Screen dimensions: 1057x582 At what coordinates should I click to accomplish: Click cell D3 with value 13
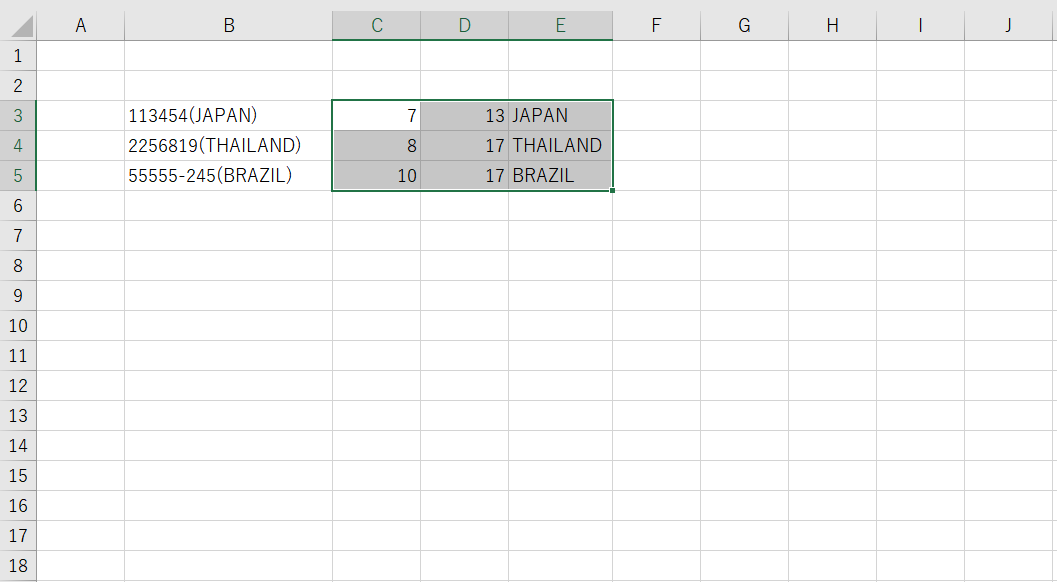click(x=464, y=115)
